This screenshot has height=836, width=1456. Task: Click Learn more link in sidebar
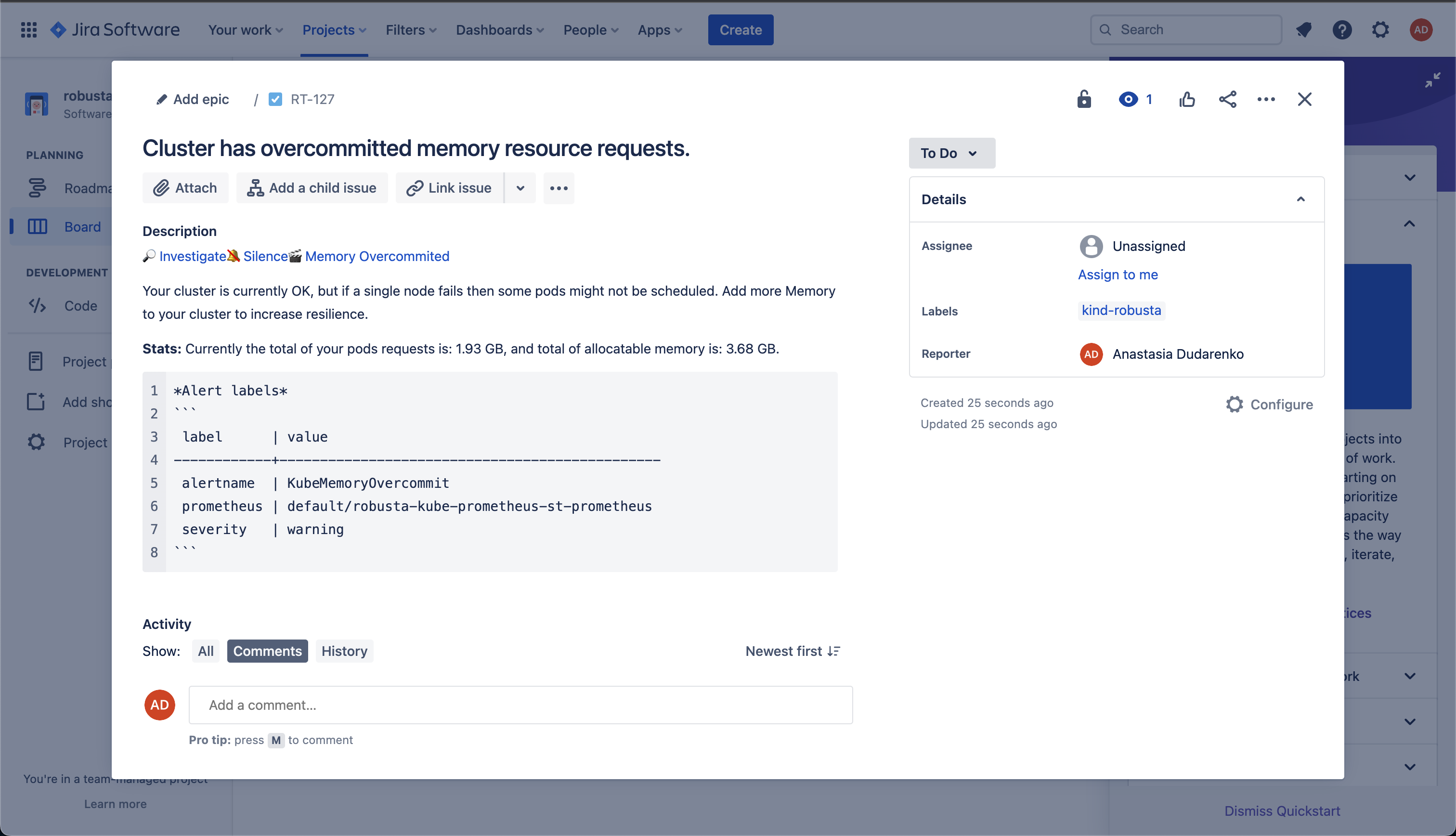pos(116,804)
